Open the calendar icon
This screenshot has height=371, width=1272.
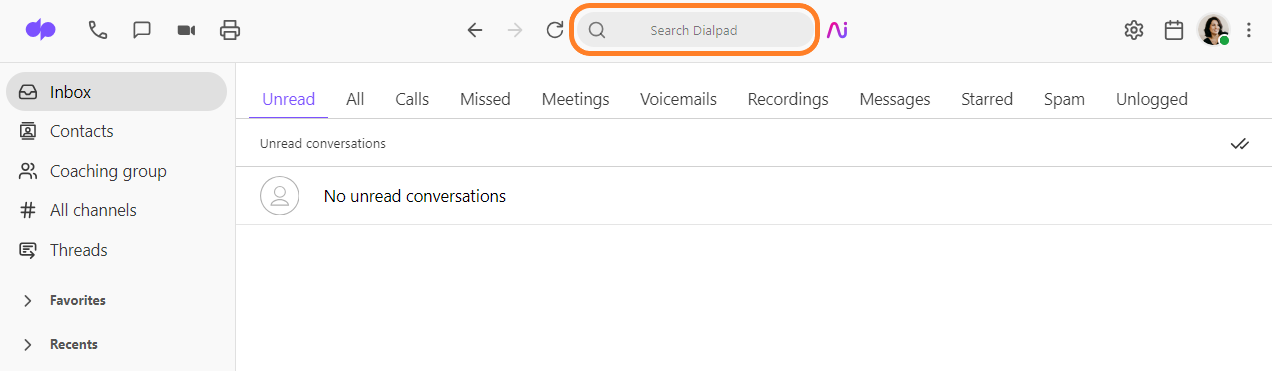coord(1174,30)
